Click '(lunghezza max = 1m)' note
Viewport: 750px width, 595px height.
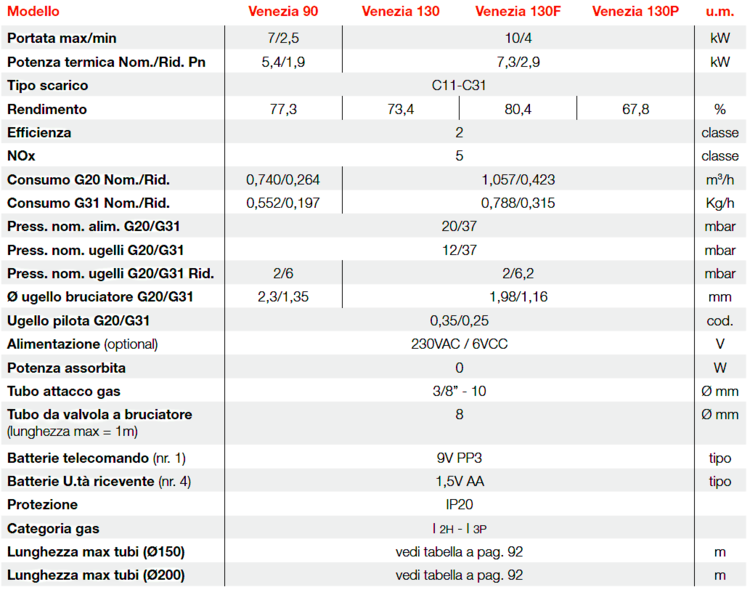point(72,432)
